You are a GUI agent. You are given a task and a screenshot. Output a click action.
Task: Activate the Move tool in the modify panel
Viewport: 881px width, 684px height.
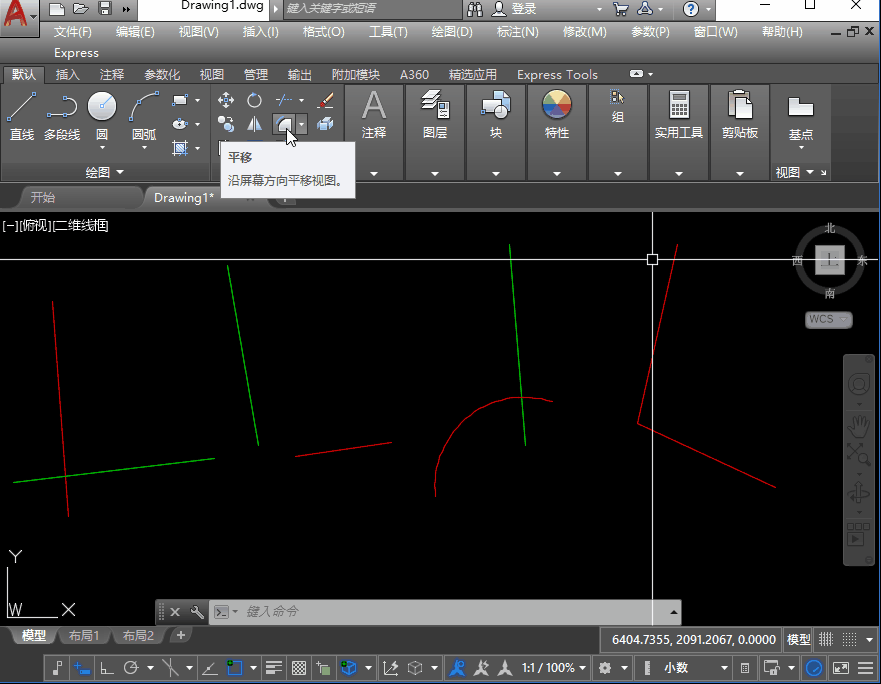coord(226,100)
